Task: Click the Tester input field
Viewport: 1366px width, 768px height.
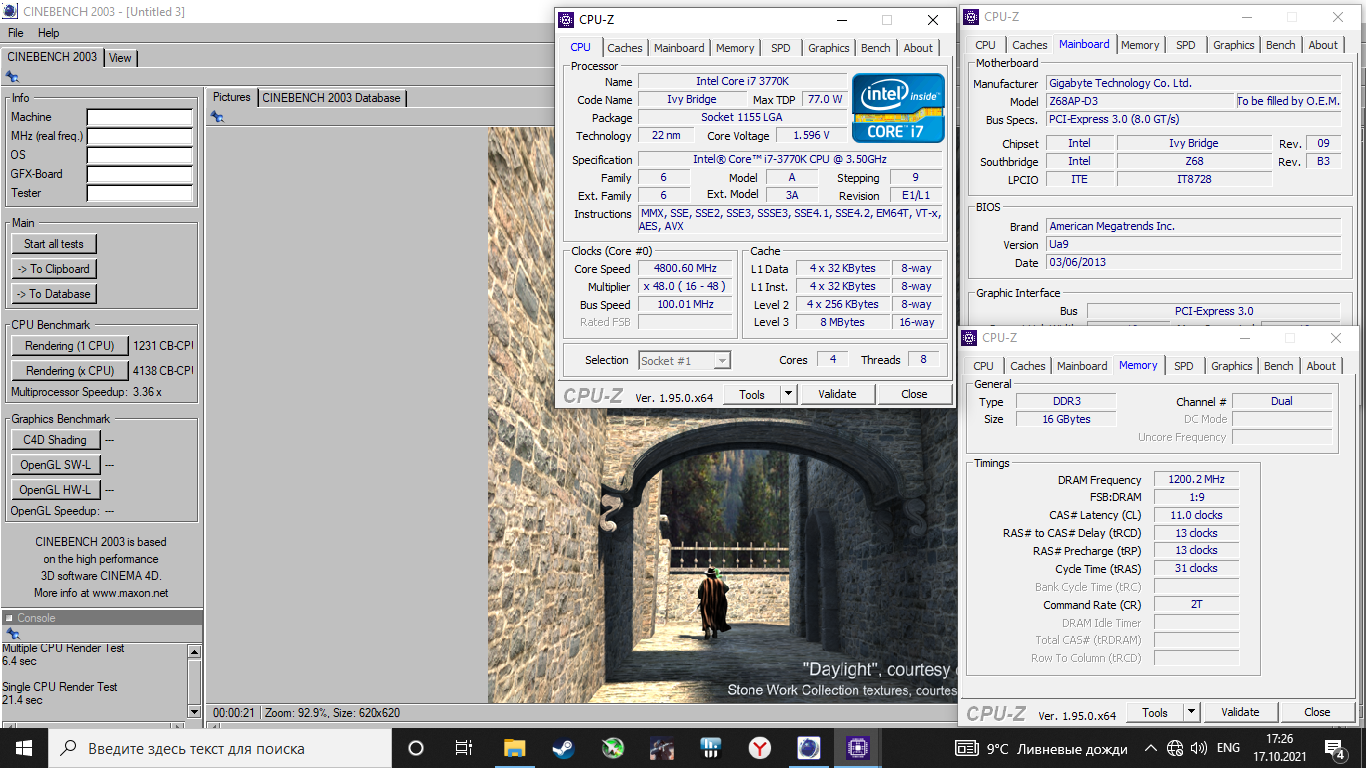Action: pos(139,193)
